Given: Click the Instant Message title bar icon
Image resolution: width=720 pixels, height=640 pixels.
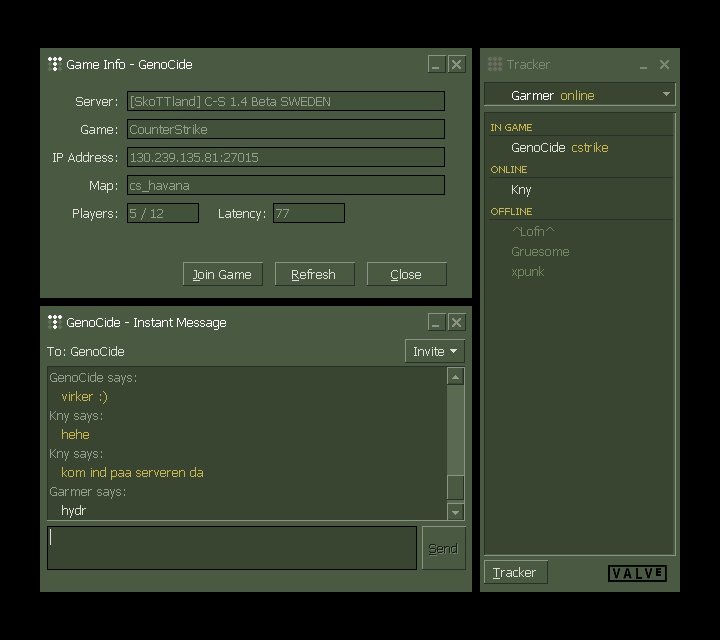Looking at the screenshot, I should click(55, 322).
